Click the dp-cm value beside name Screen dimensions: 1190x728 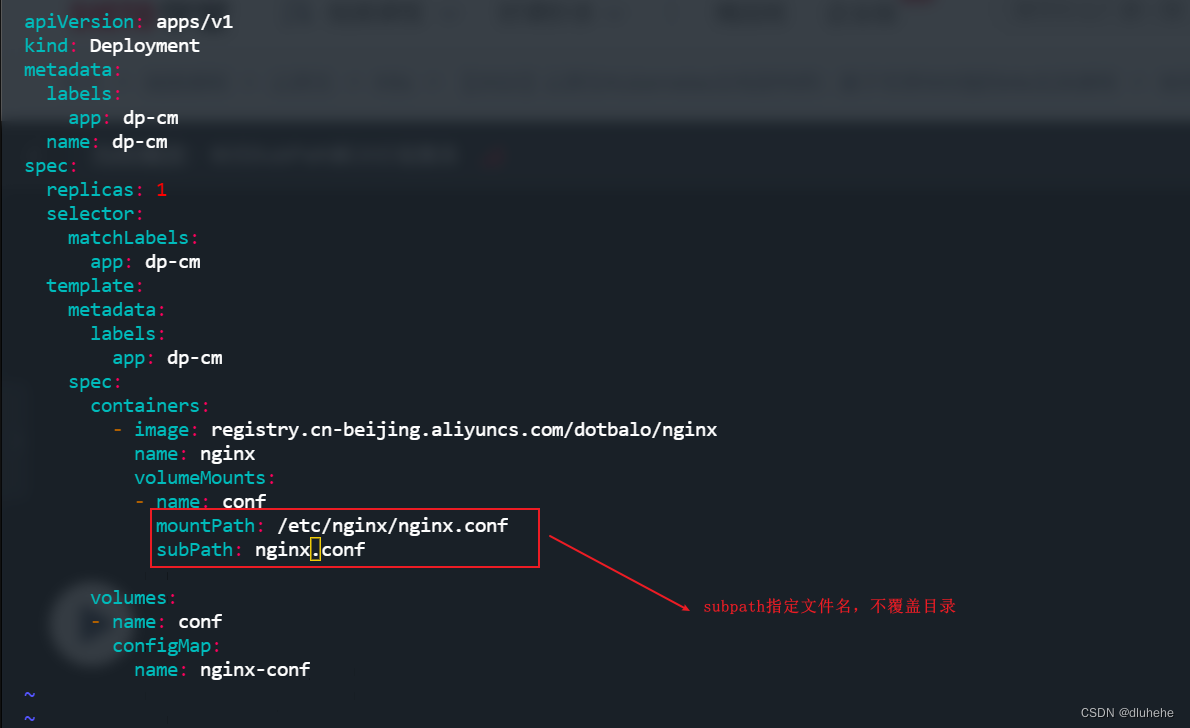click(x=140, y=142)
